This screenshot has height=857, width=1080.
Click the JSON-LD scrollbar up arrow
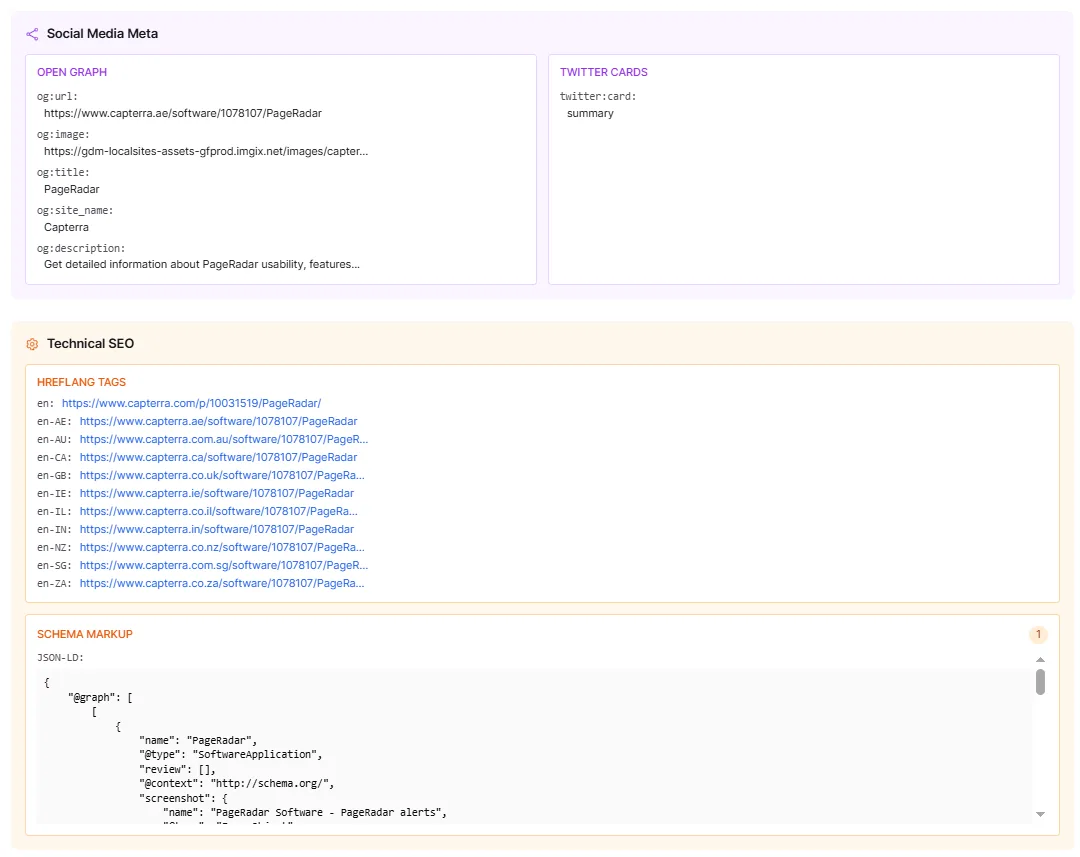1040,659
